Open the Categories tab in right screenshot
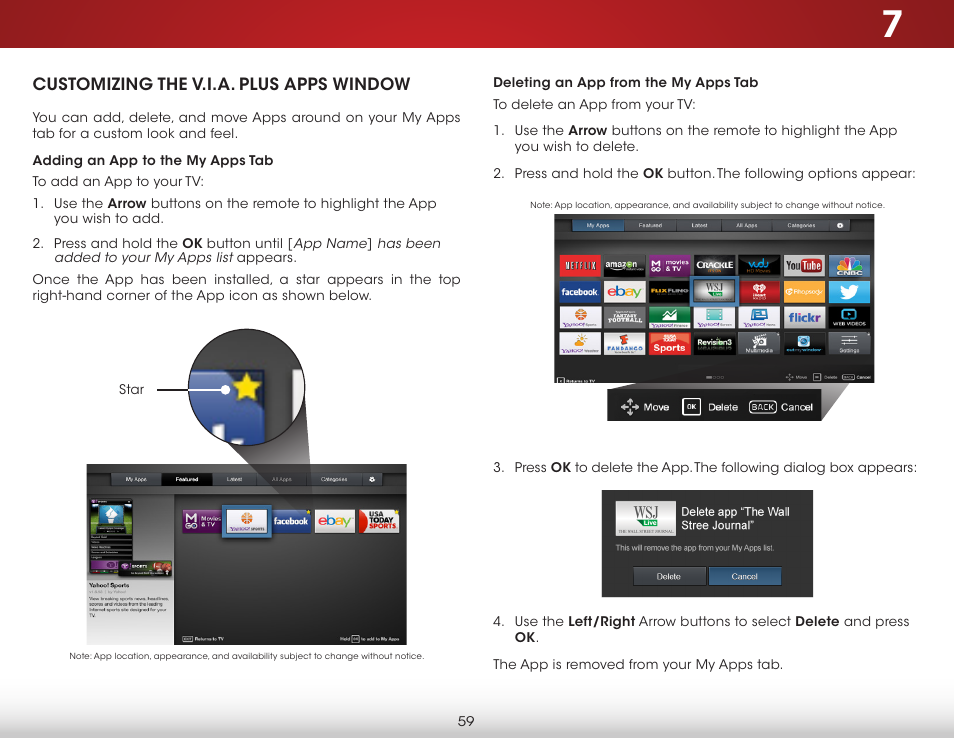This screenshot has width=954, height=738. (801, 225)
